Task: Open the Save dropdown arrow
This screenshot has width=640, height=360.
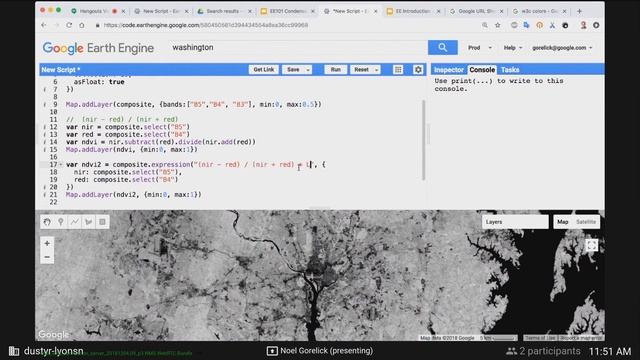Action: pos(308,70)
